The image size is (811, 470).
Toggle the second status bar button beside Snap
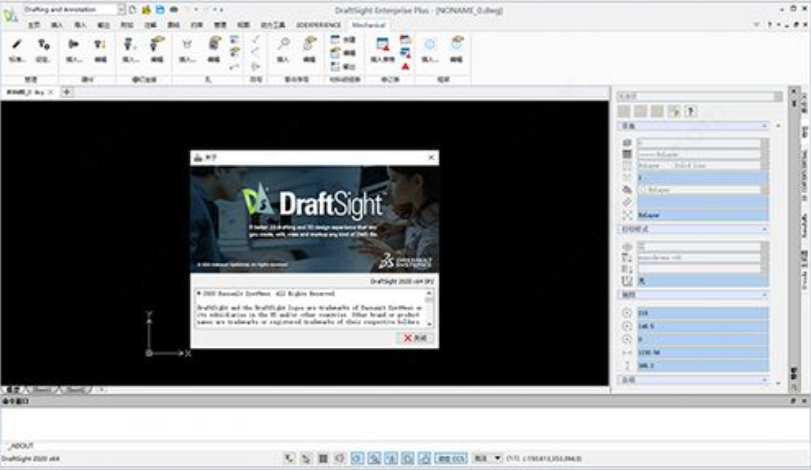306,458
